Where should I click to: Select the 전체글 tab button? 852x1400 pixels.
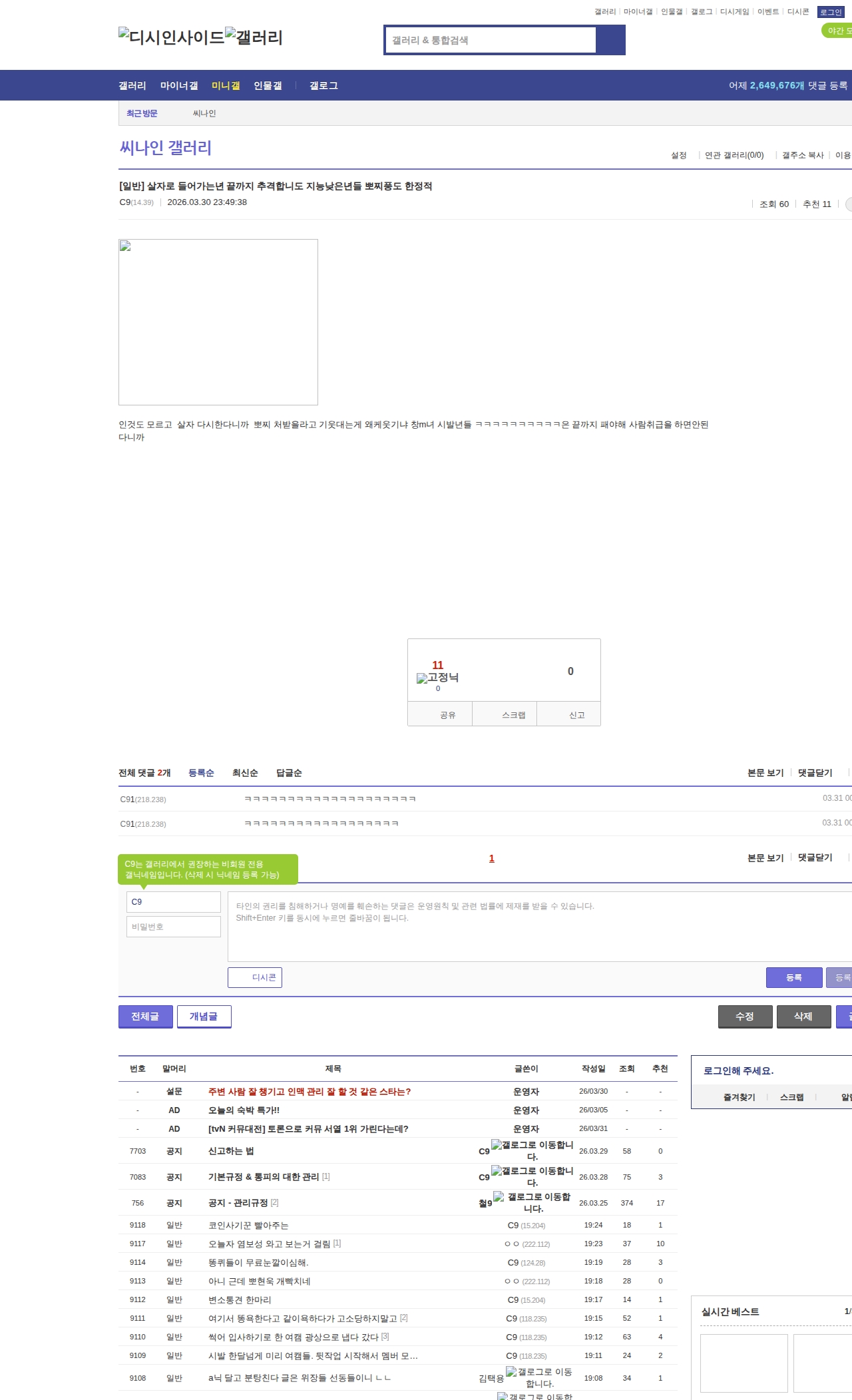coord(146,1017)
